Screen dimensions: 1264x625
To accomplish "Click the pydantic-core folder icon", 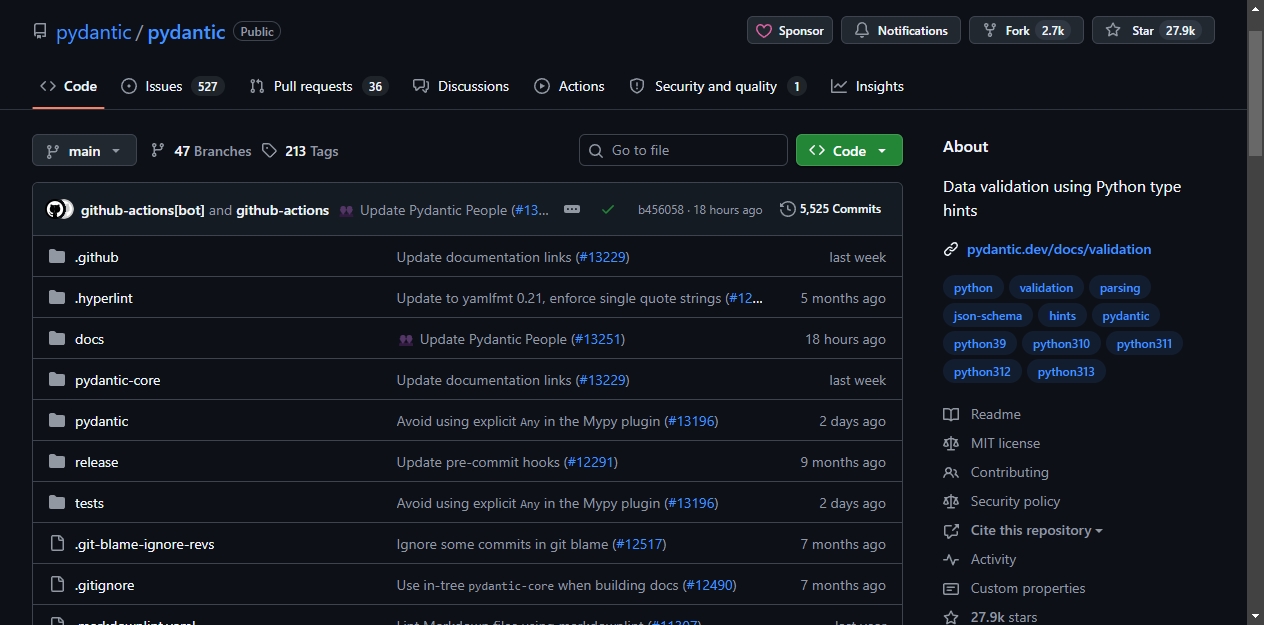I will tap(57, 380).
